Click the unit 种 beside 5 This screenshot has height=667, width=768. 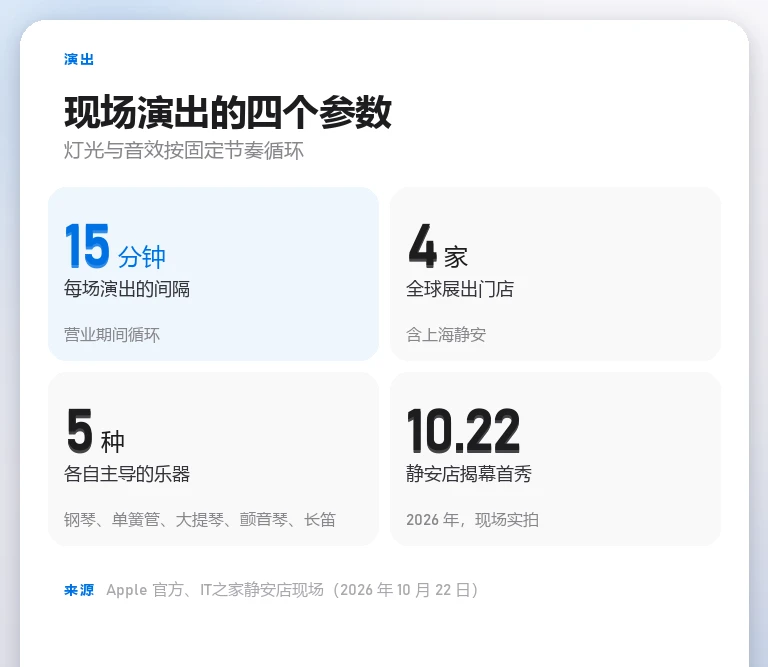pos(113,442)
